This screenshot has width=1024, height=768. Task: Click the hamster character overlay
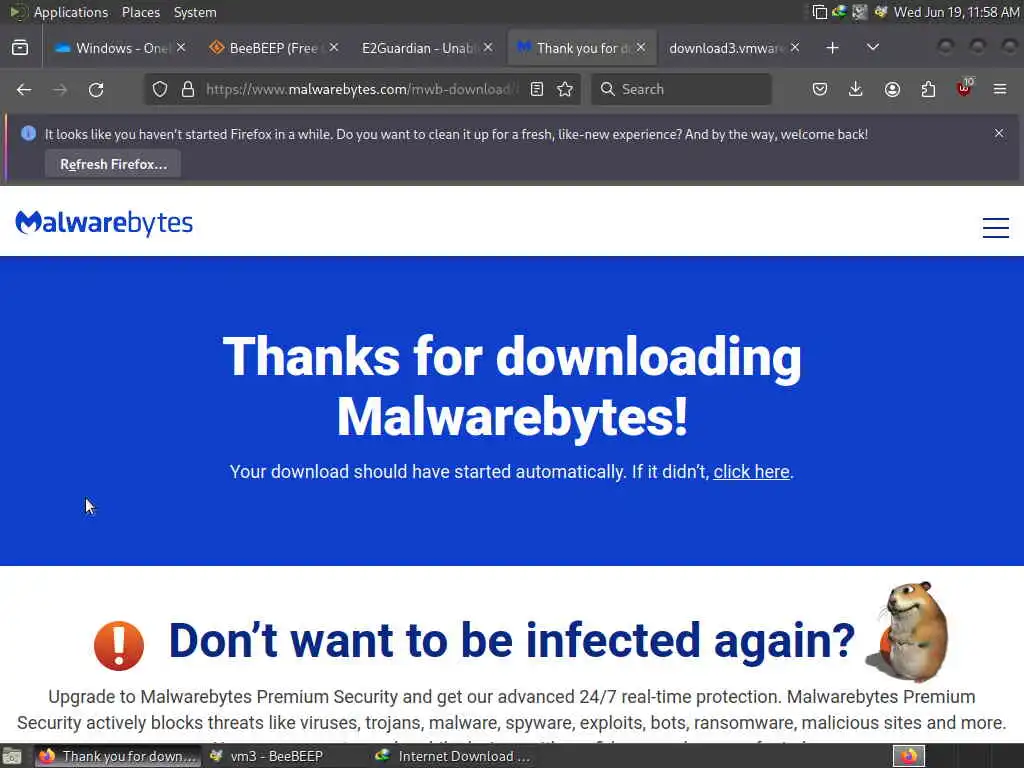(910, 631)
